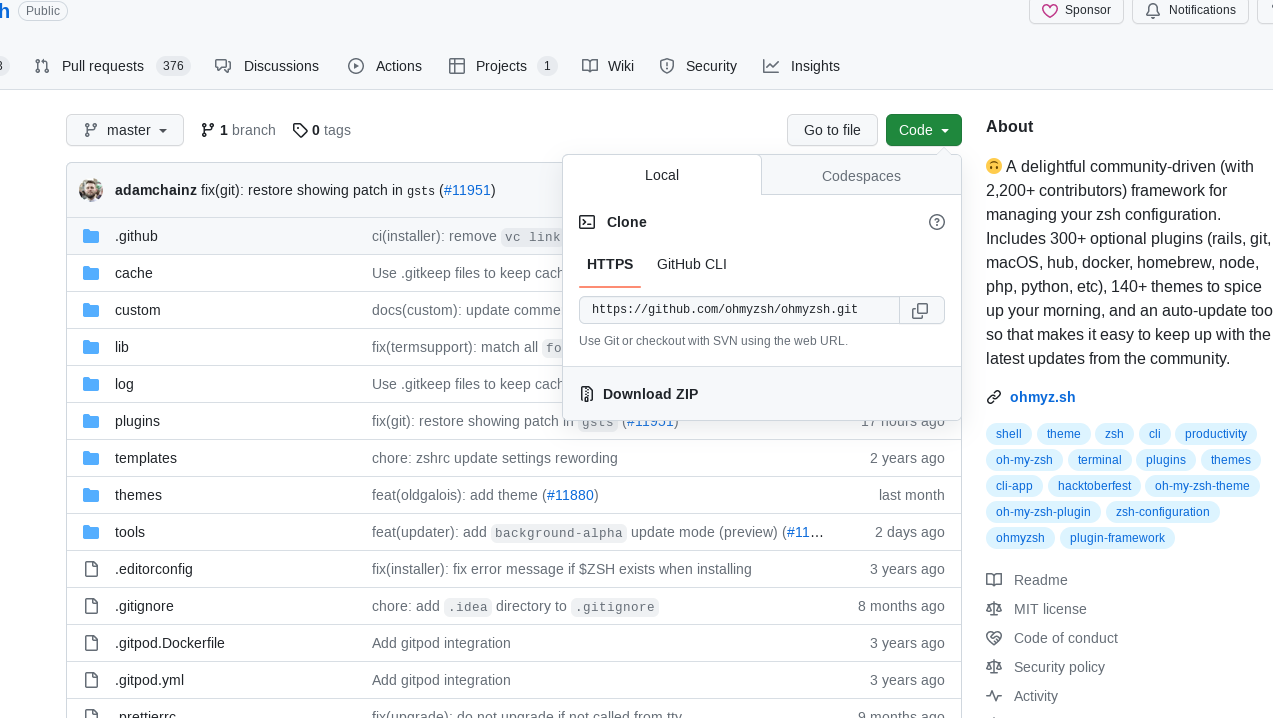
Task: Expand the master branch dropdown
Action: tap(125, 130)
